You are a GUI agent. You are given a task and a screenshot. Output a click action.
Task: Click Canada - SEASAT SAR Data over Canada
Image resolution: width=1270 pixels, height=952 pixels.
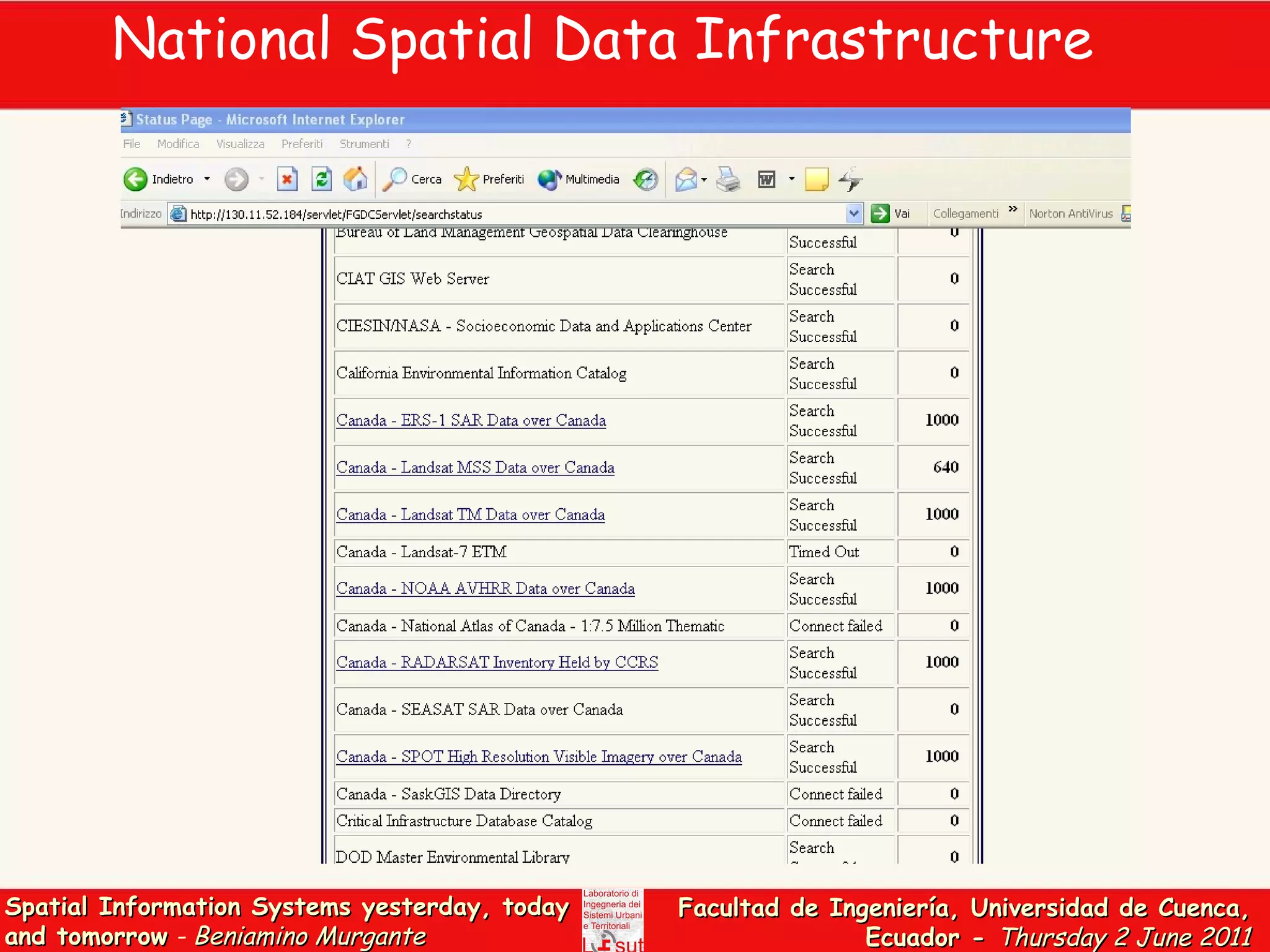[479, 710]
